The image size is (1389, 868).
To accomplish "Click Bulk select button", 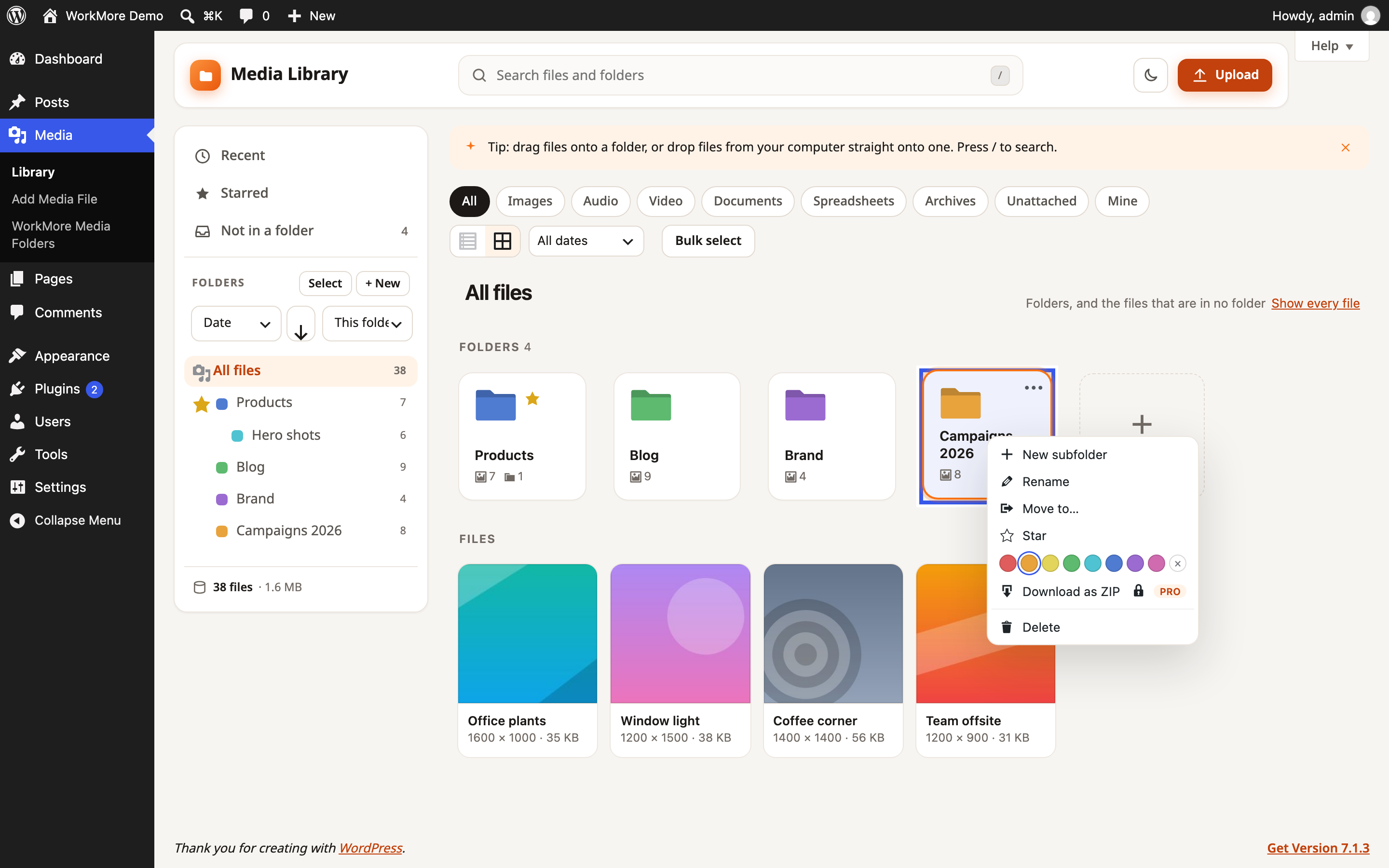I will (708, 241).
